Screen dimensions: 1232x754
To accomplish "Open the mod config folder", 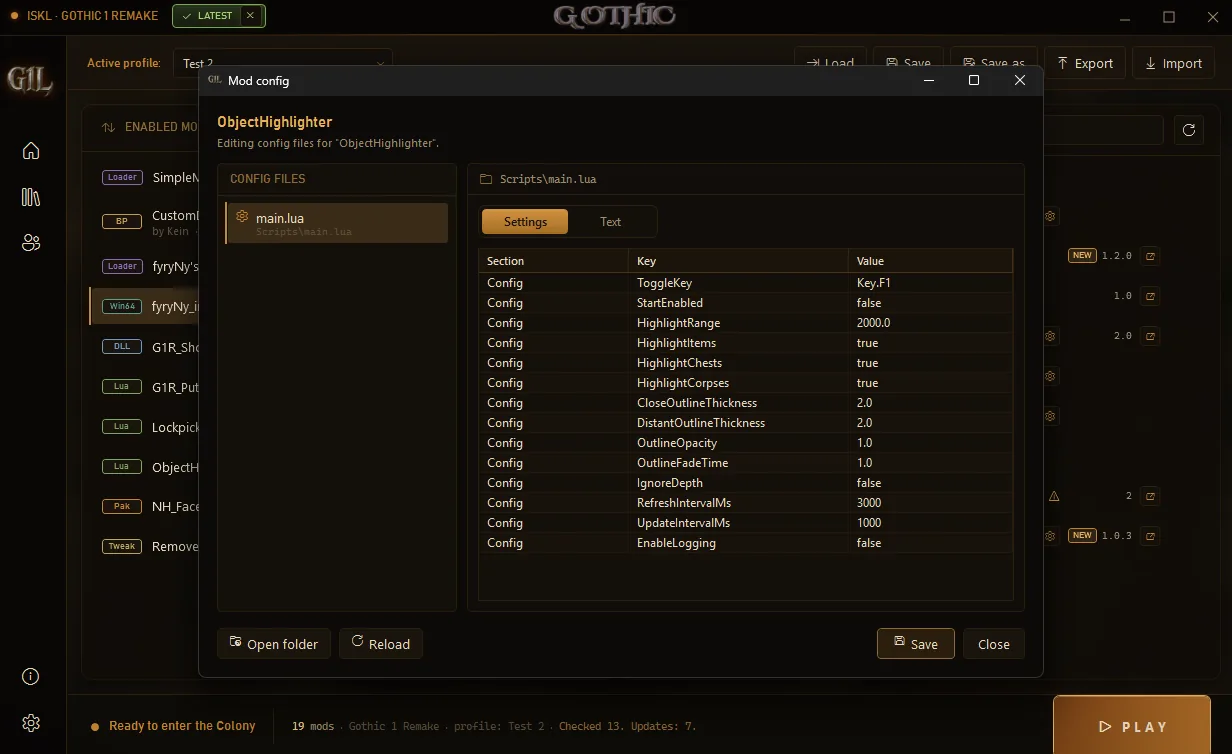I will click(274, 644).
